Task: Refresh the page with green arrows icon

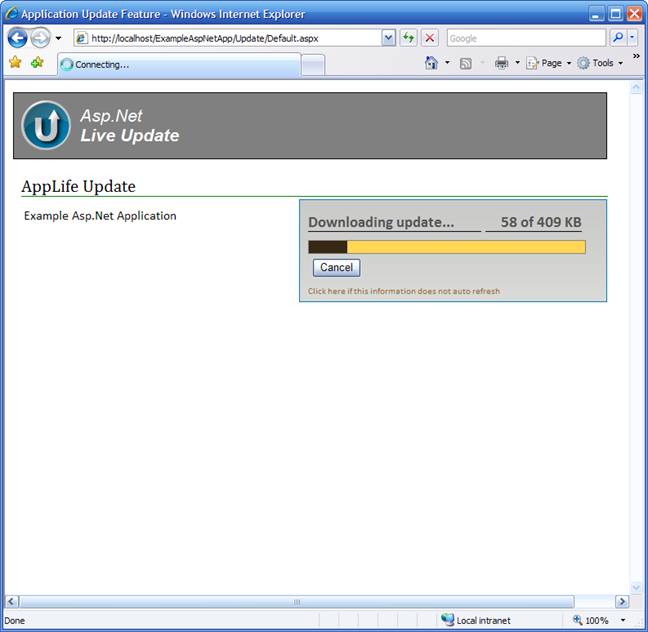Action: pos(408,38)
